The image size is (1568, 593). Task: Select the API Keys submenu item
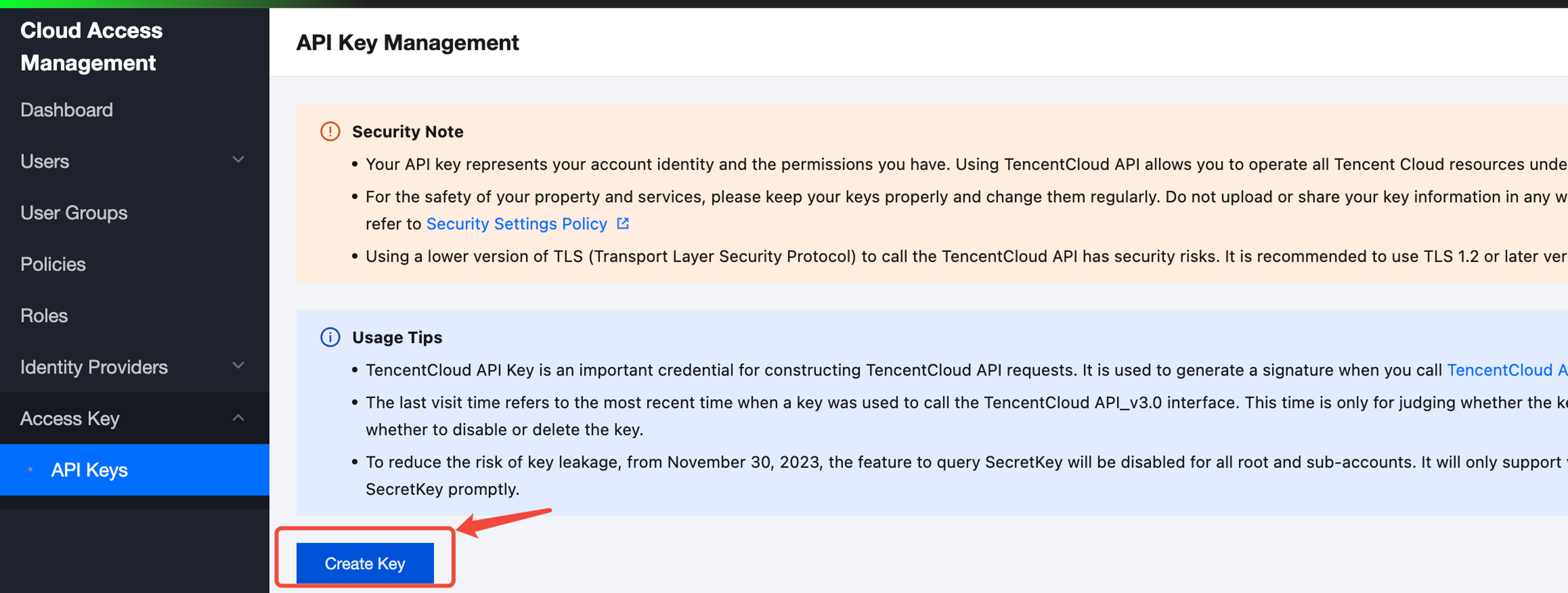tap(90, 470)
